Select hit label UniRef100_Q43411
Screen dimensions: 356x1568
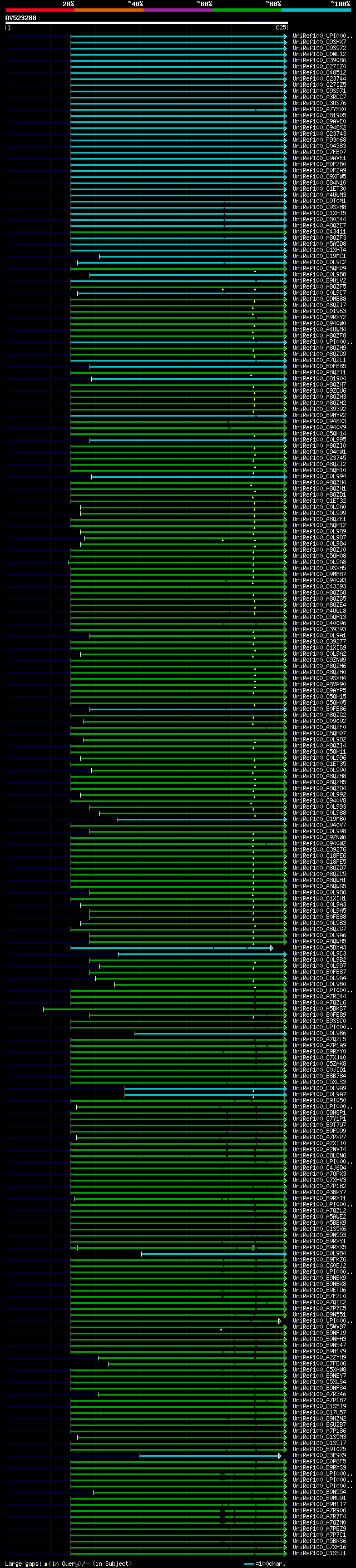[319, 231]
